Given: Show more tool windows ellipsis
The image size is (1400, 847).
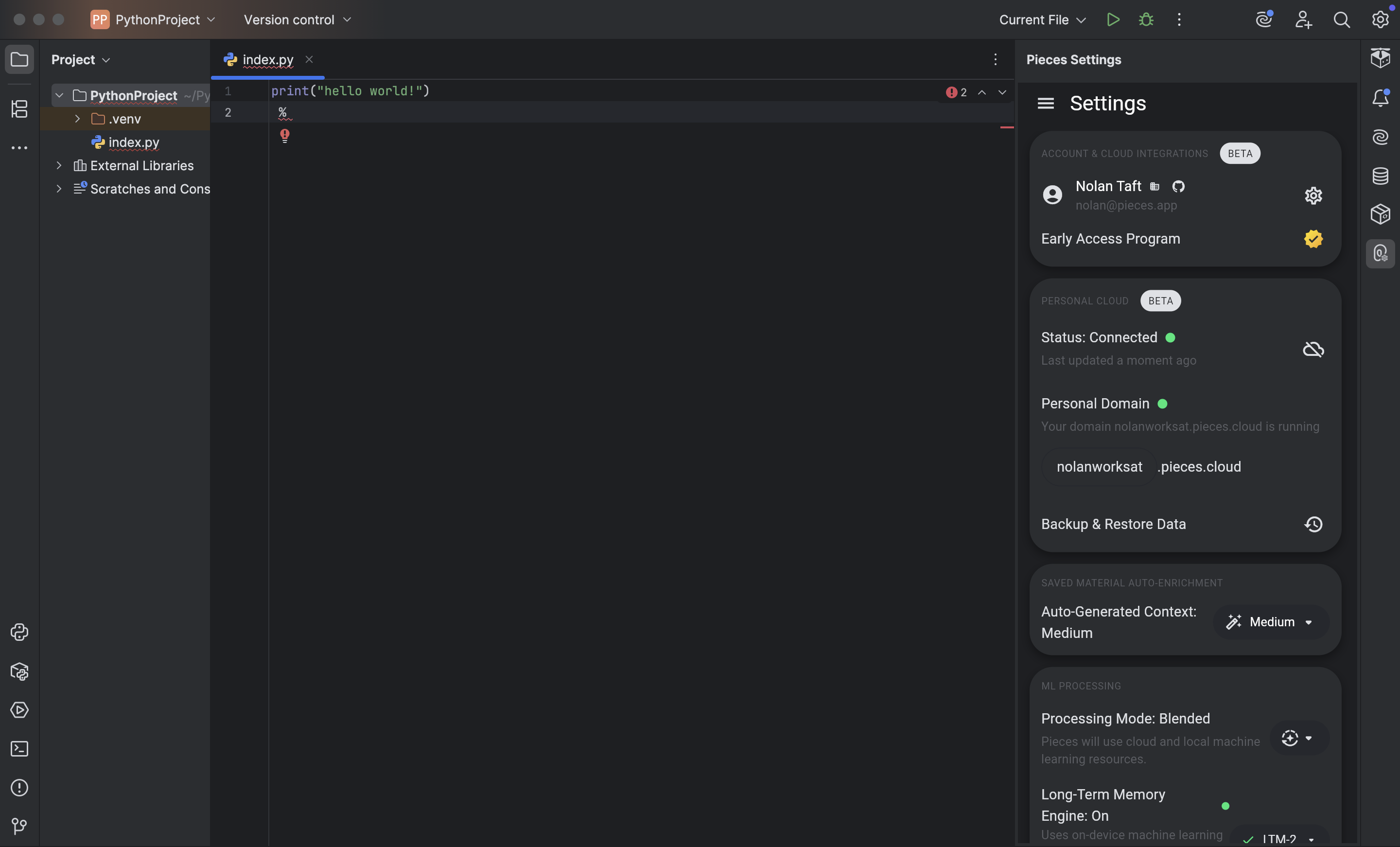Looking at the screenshot, I should click(x=19, y=148).
